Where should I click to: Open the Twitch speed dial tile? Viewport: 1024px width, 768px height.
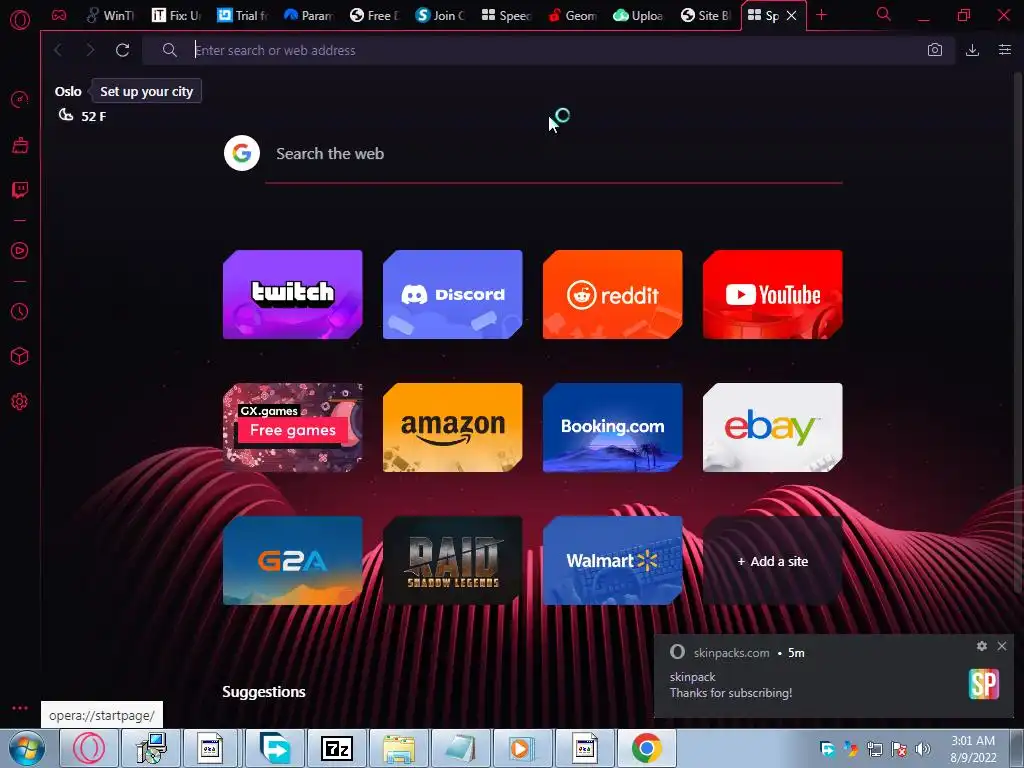click(x=293, y=295)
